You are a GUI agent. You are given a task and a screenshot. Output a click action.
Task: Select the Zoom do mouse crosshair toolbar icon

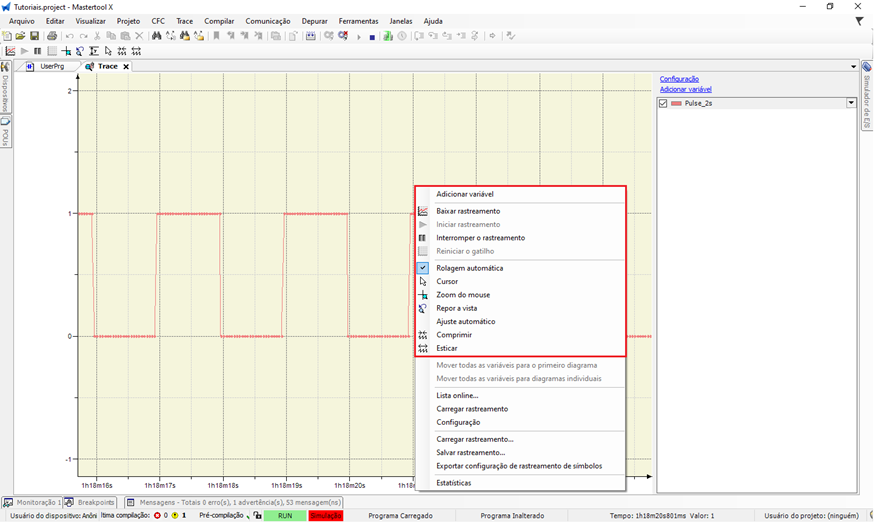[66, 51]
